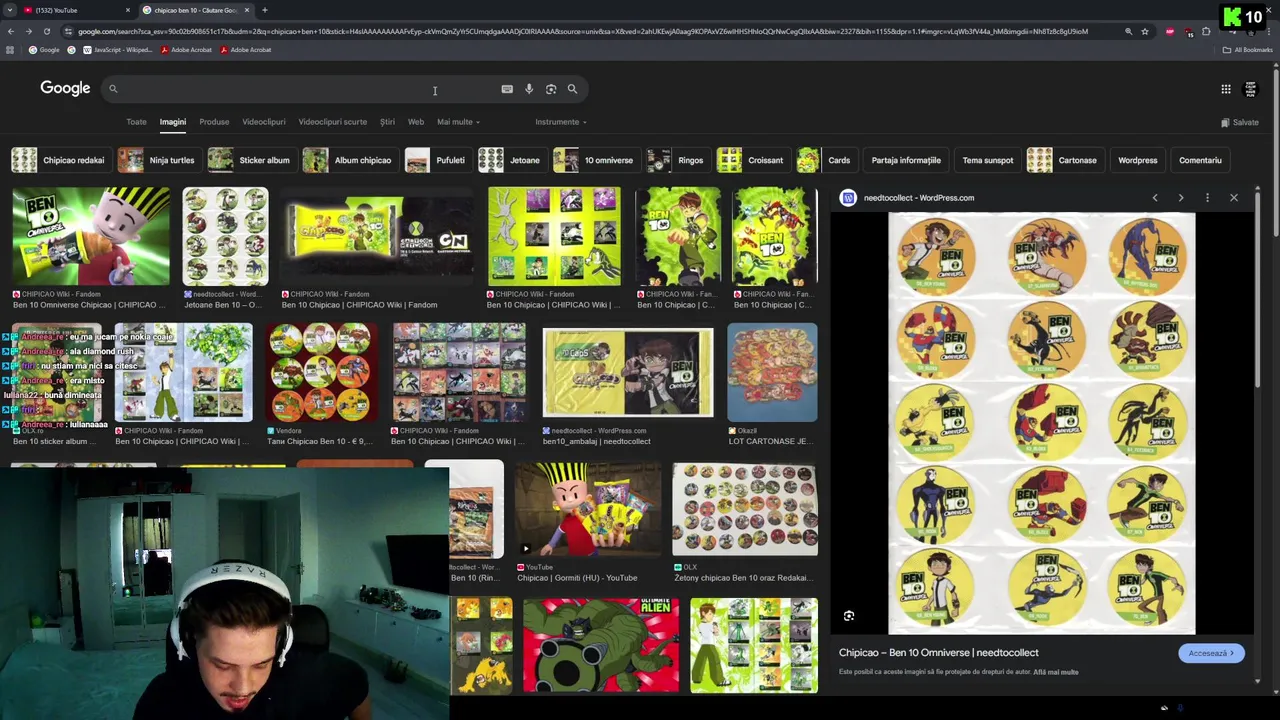This screenshot has height=720, width=1280.
Task: Expand the Instrumente tools dropdown
Action: 561,122
